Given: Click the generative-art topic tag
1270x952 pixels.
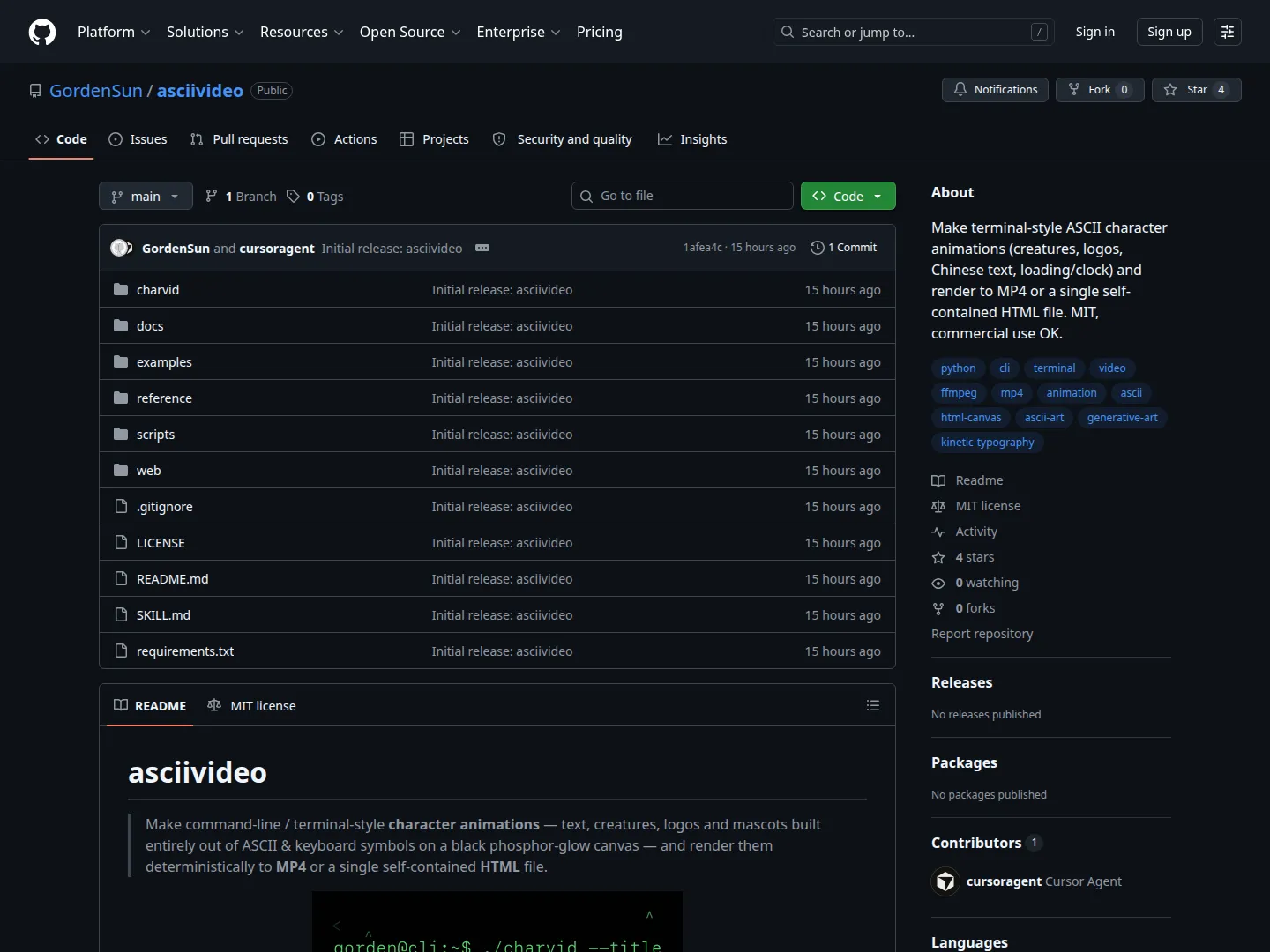Looking at the screenshot, I should click(x=1122, y=418).
